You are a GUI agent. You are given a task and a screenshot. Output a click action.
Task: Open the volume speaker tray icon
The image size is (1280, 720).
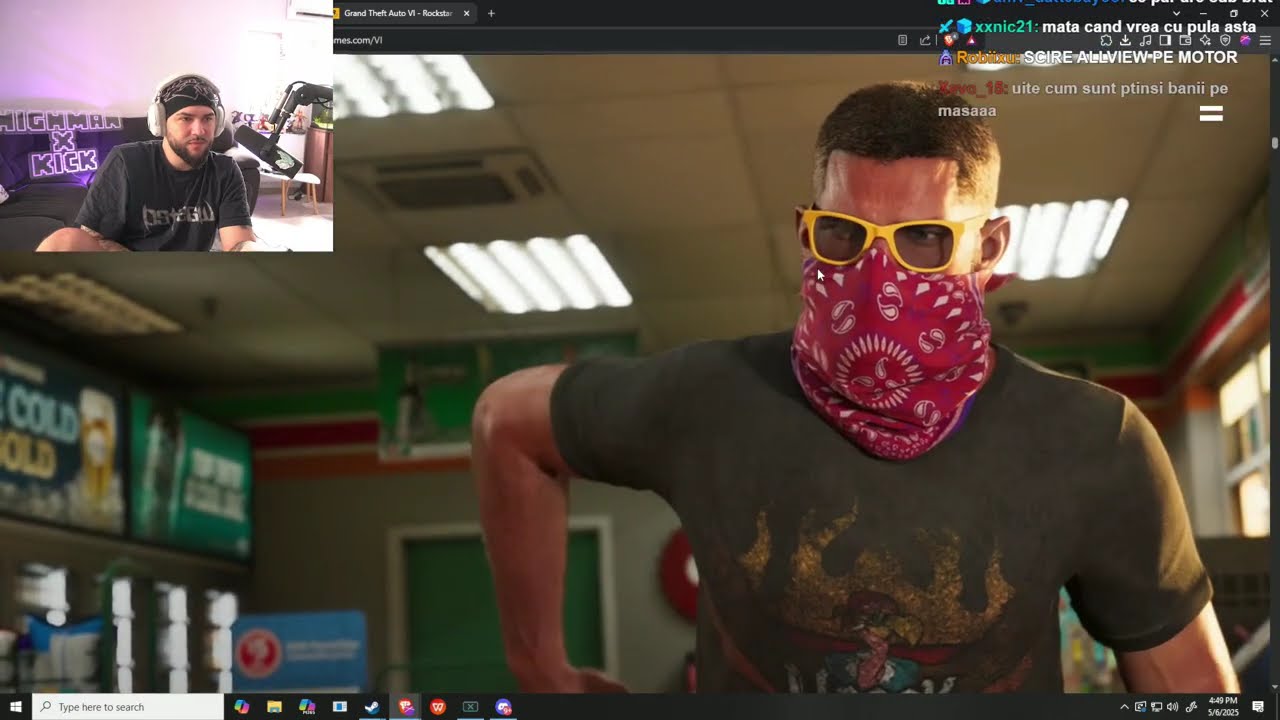[x=1172, y=707]
